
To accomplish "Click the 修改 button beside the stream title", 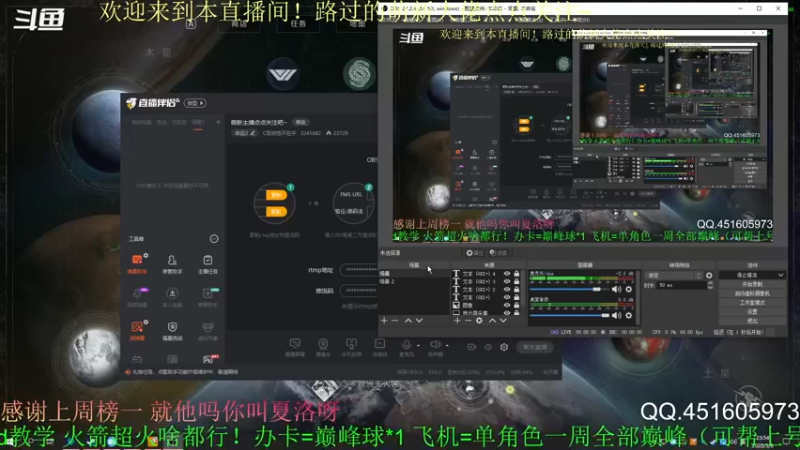I will 301,122.
